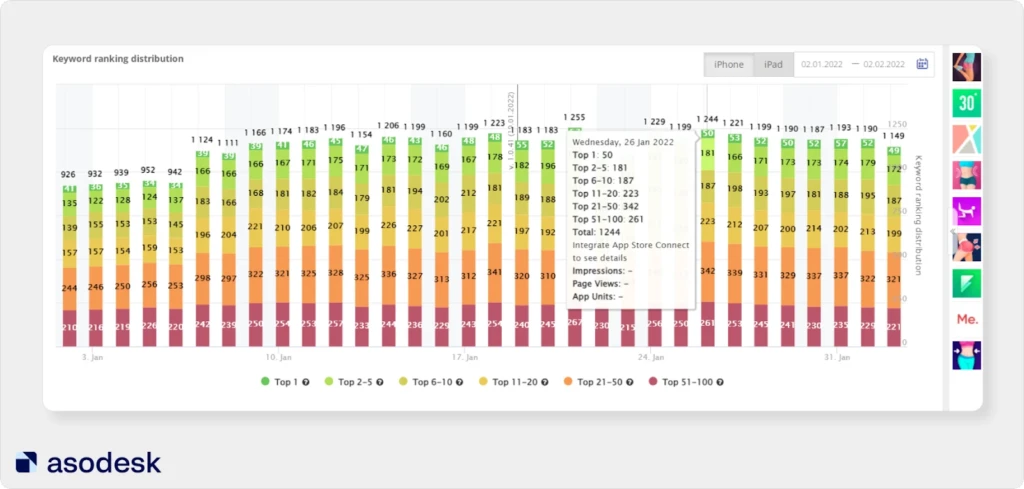Click the bar total labeled 1 229
Screen dimensions: 1024x489
[x=654, y=121]
